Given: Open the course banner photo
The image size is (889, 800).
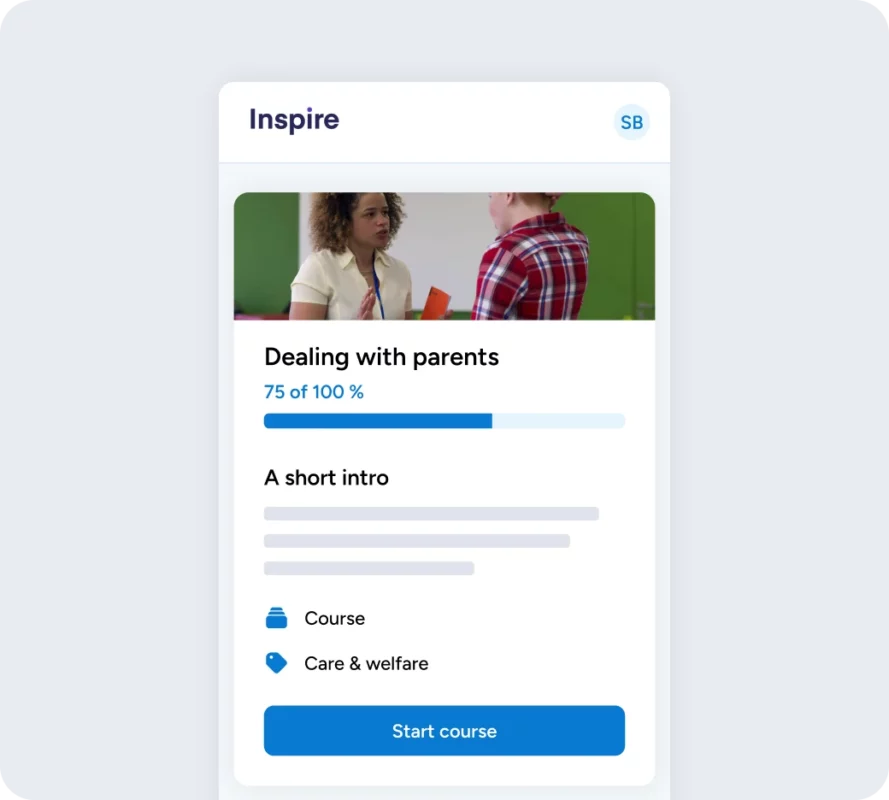Looking at the screenshot, I should pos(444,256).
